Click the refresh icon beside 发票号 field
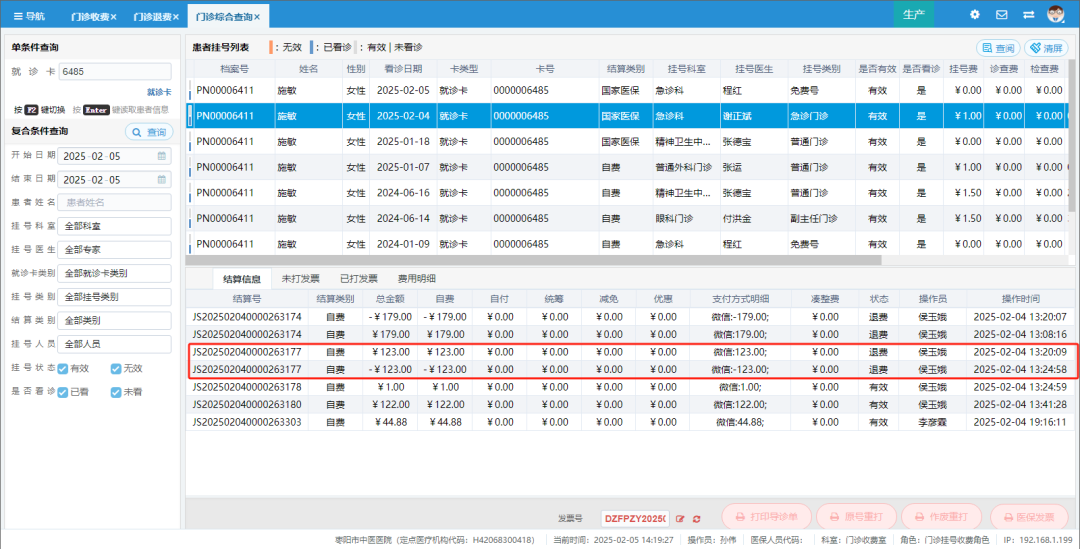The width and height of the screenshot is (1080, 549). coord(696,519)
